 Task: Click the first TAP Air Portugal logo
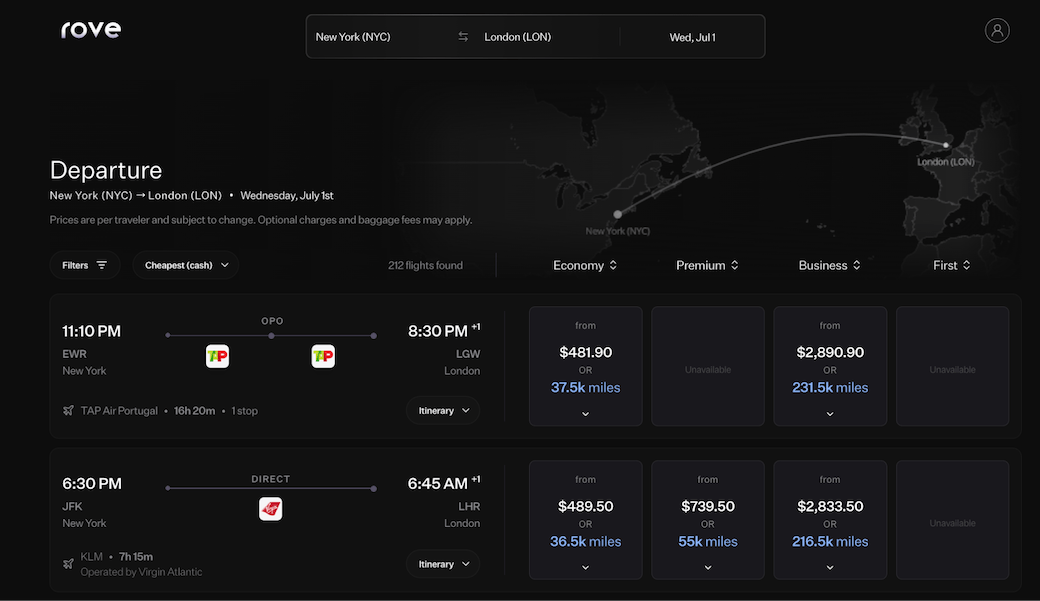pos(217,356)
